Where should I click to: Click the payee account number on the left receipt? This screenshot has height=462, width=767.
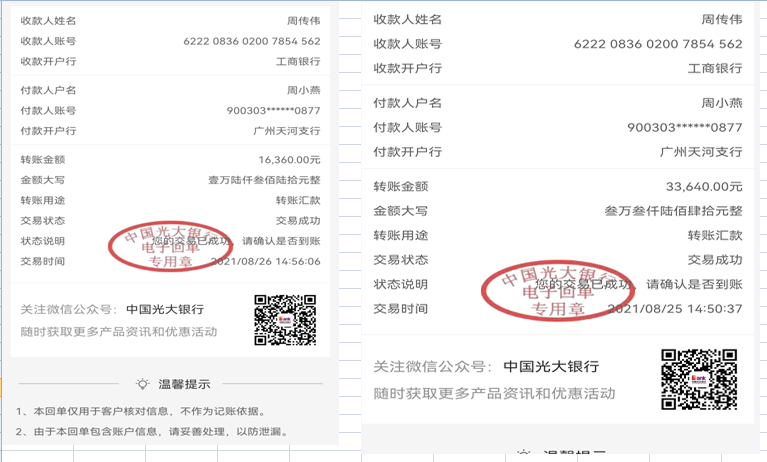pos(252,41)
